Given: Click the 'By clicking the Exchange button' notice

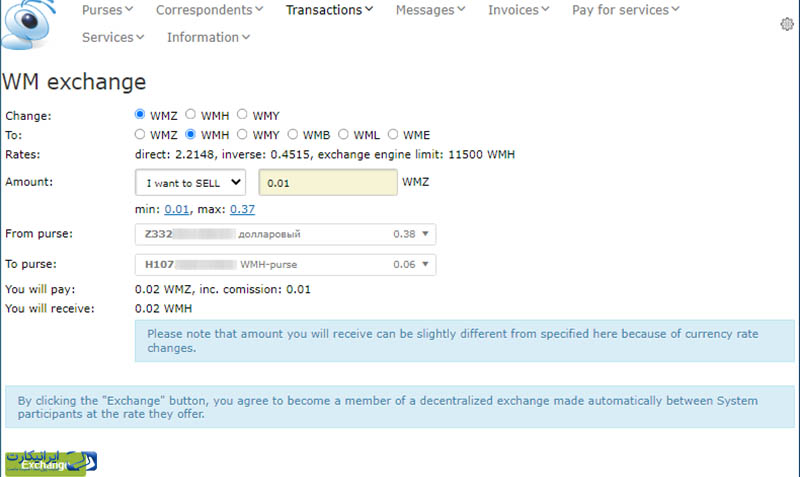Looking at the screenshot, I should point(400,407).
